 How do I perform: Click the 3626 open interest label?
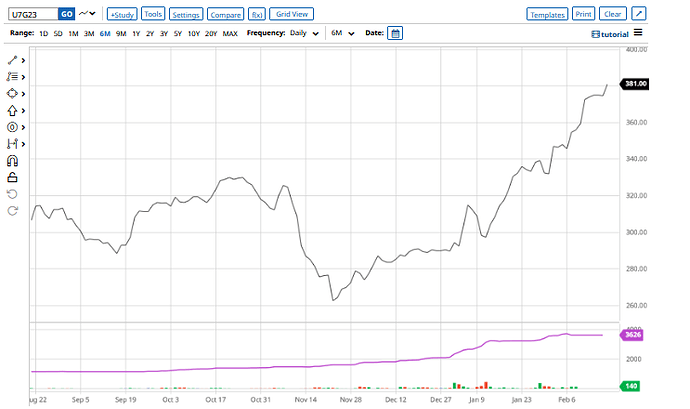[632, 335]
